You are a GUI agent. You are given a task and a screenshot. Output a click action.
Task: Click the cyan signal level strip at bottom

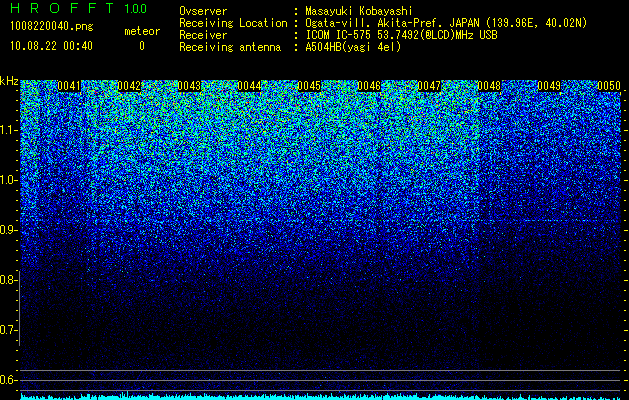pyautogui.click(x=321, y=397)
